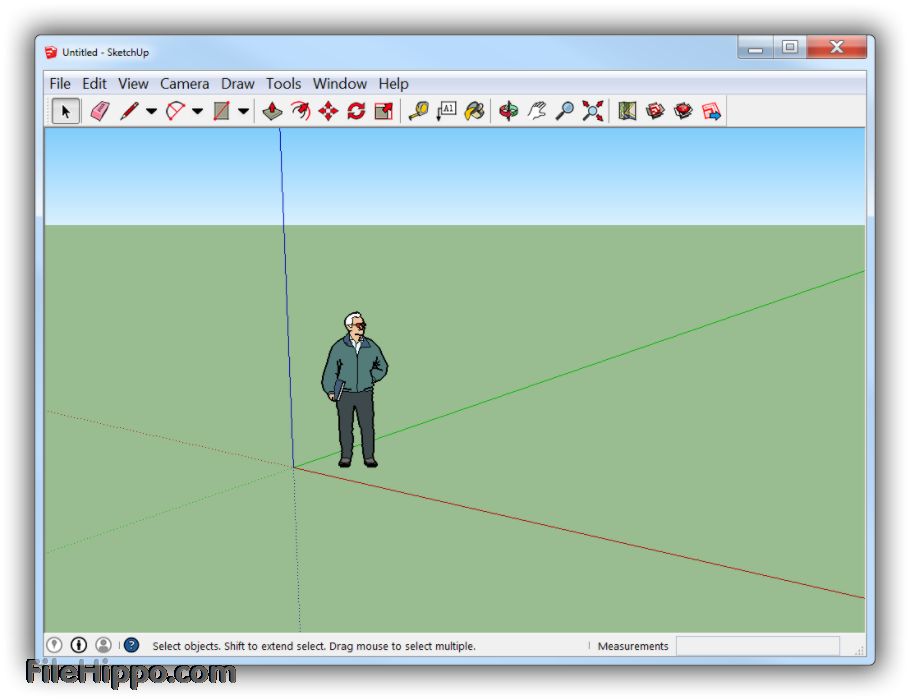This screenshot has width=910, height=700.
Task: Select the Rectangle shape tool
Action: point(221,111)
